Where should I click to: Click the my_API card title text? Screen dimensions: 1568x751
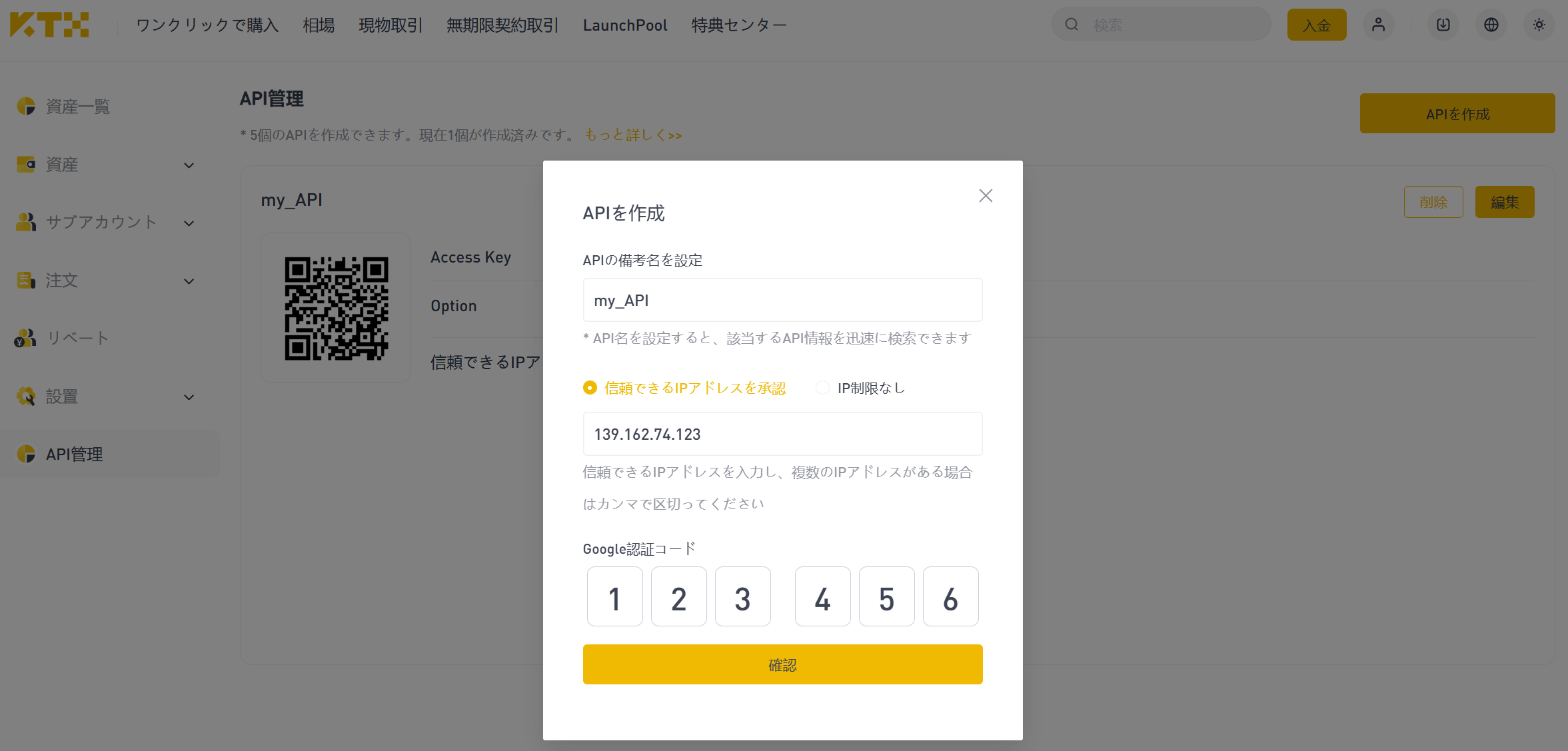pyautogui.click(x=292, y=200)
